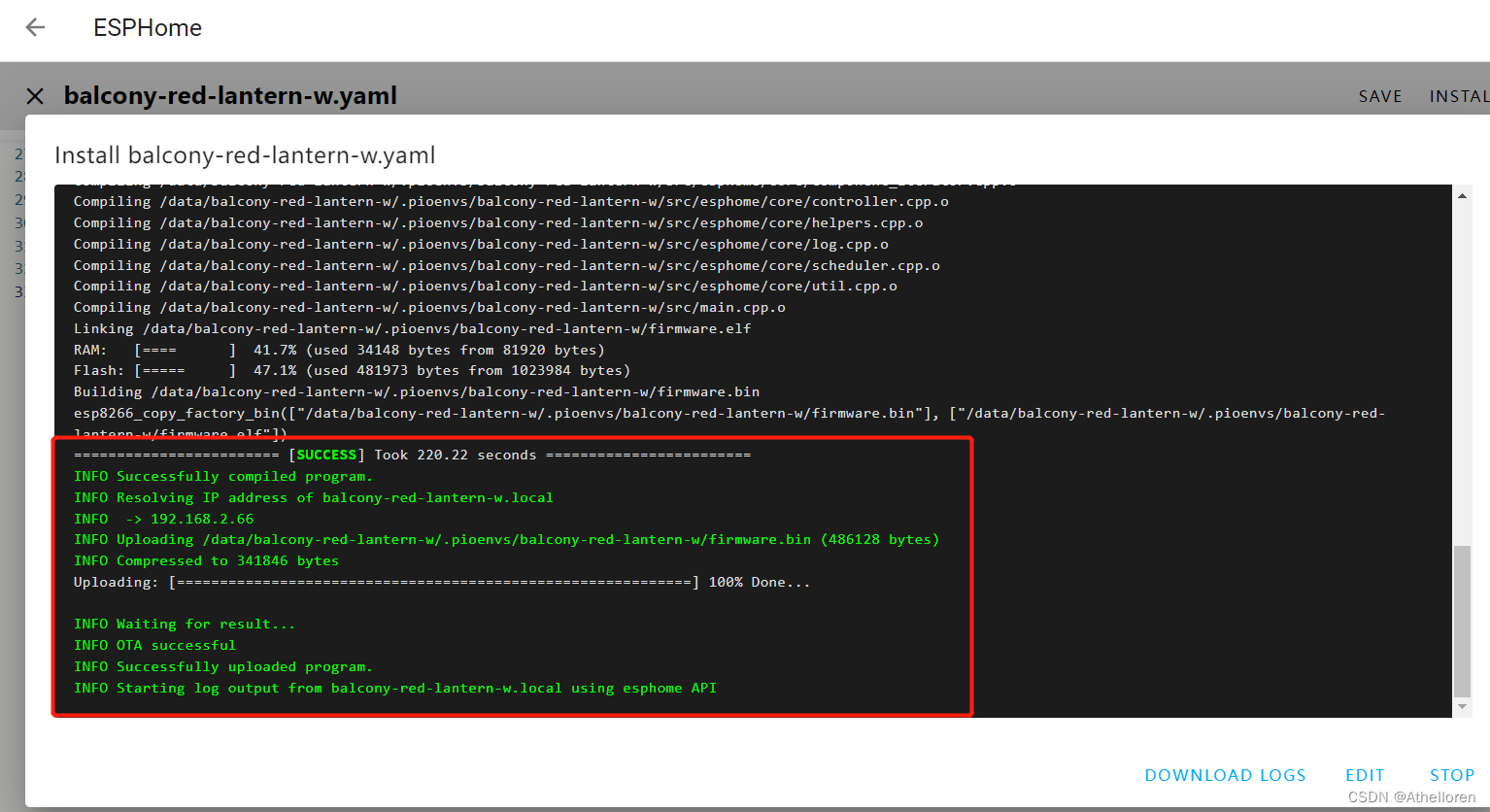The width and height of the screenshot is (1490, 812).
Task: Click the 'Compiling ... scheduler.cpp.o' line
Action: coord(506,265)
